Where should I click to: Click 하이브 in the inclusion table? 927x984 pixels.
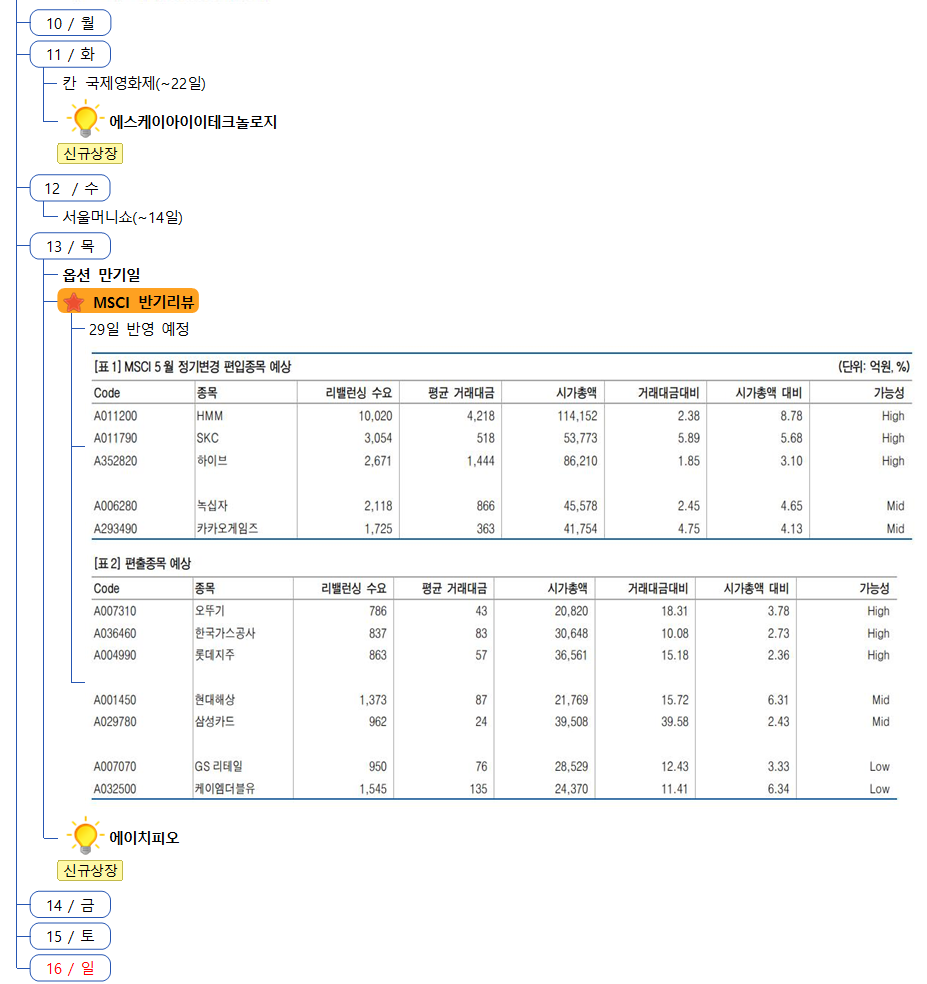212,461
